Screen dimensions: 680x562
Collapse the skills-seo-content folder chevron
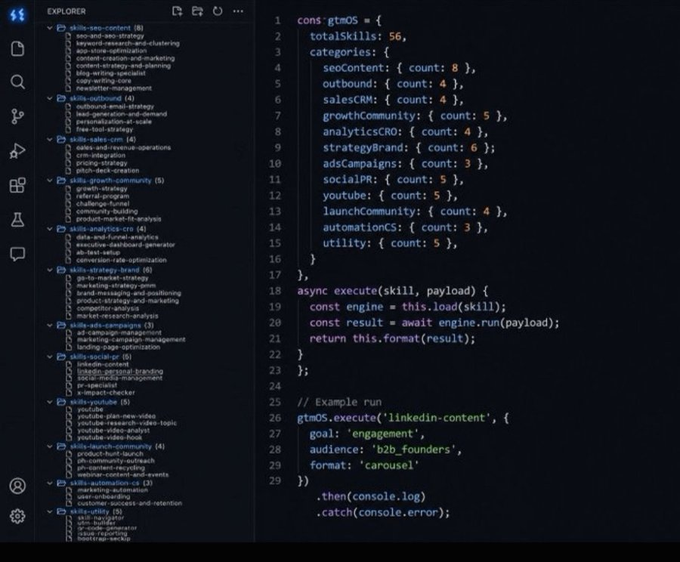tap(50, 28)
